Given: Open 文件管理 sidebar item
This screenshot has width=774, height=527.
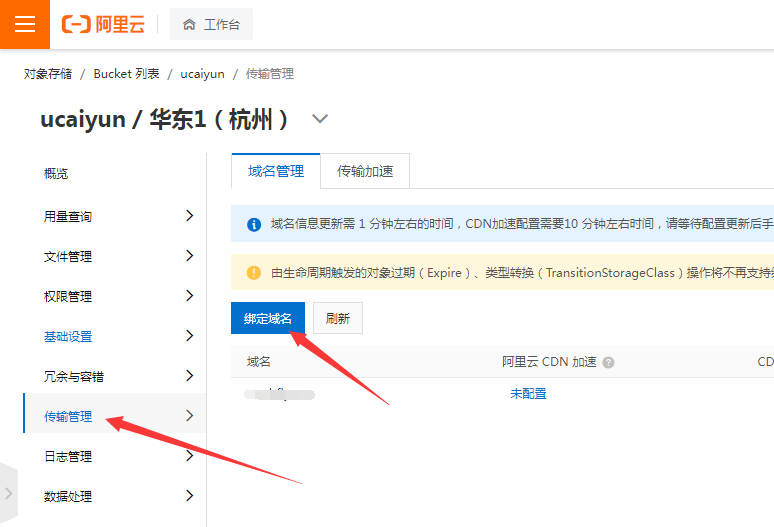Looking at the screenshot, I should 68,257.
